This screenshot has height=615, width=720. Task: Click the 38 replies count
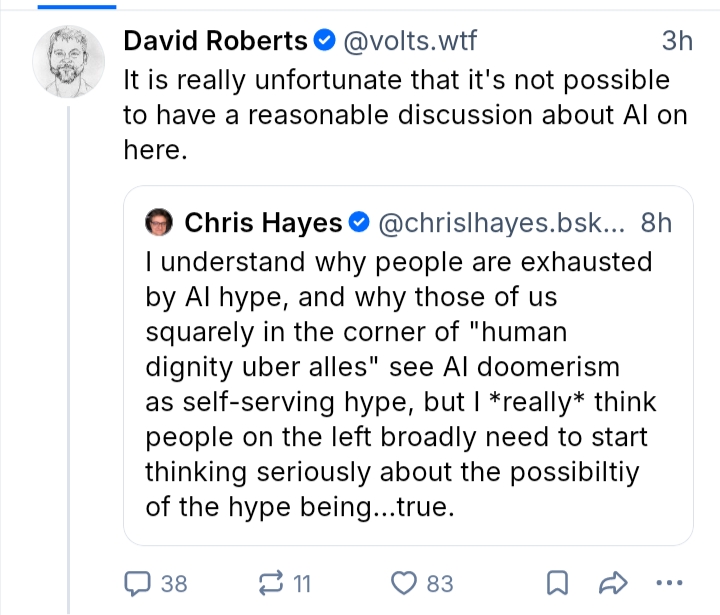[x=174, y=583]
